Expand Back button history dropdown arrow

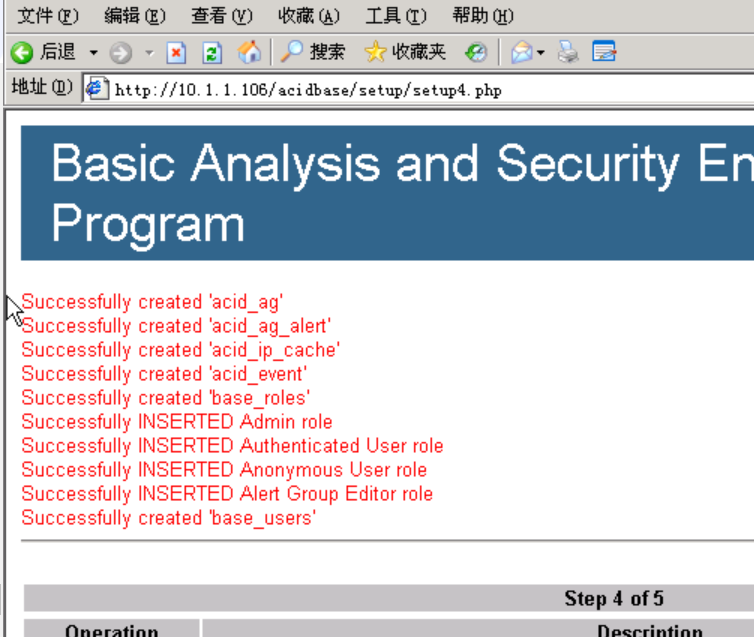coord(94,52)
